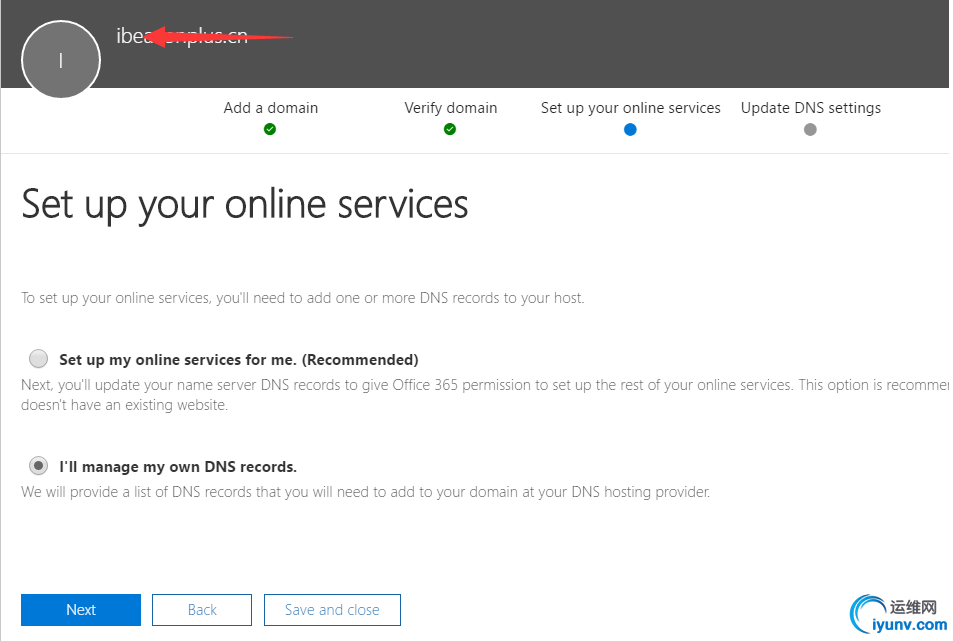Click description starting 'Next, you'll update your name server'

tap(485, 395)
